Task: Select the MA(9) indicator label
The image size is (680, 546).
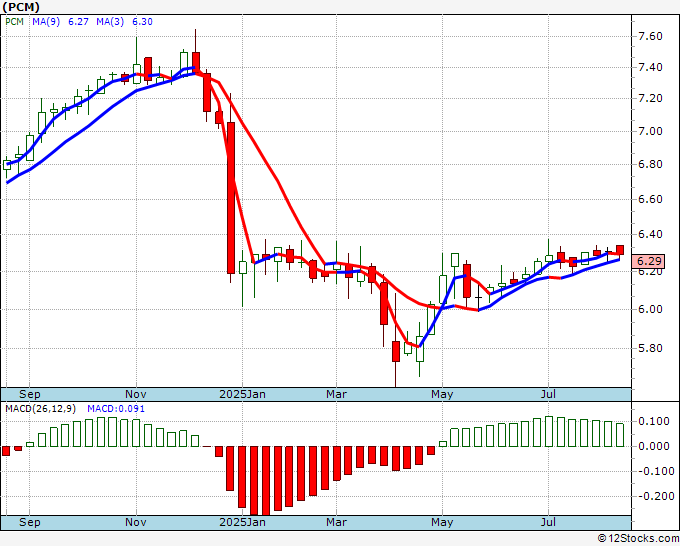Action: (x=46, y=22)
